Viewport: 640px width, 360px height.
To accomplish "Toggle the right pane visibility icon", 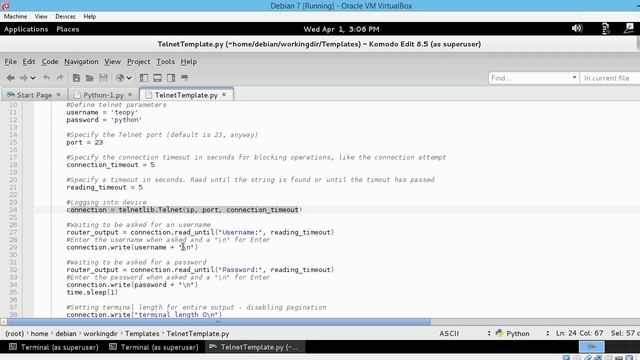I will [x=171, y=78].
